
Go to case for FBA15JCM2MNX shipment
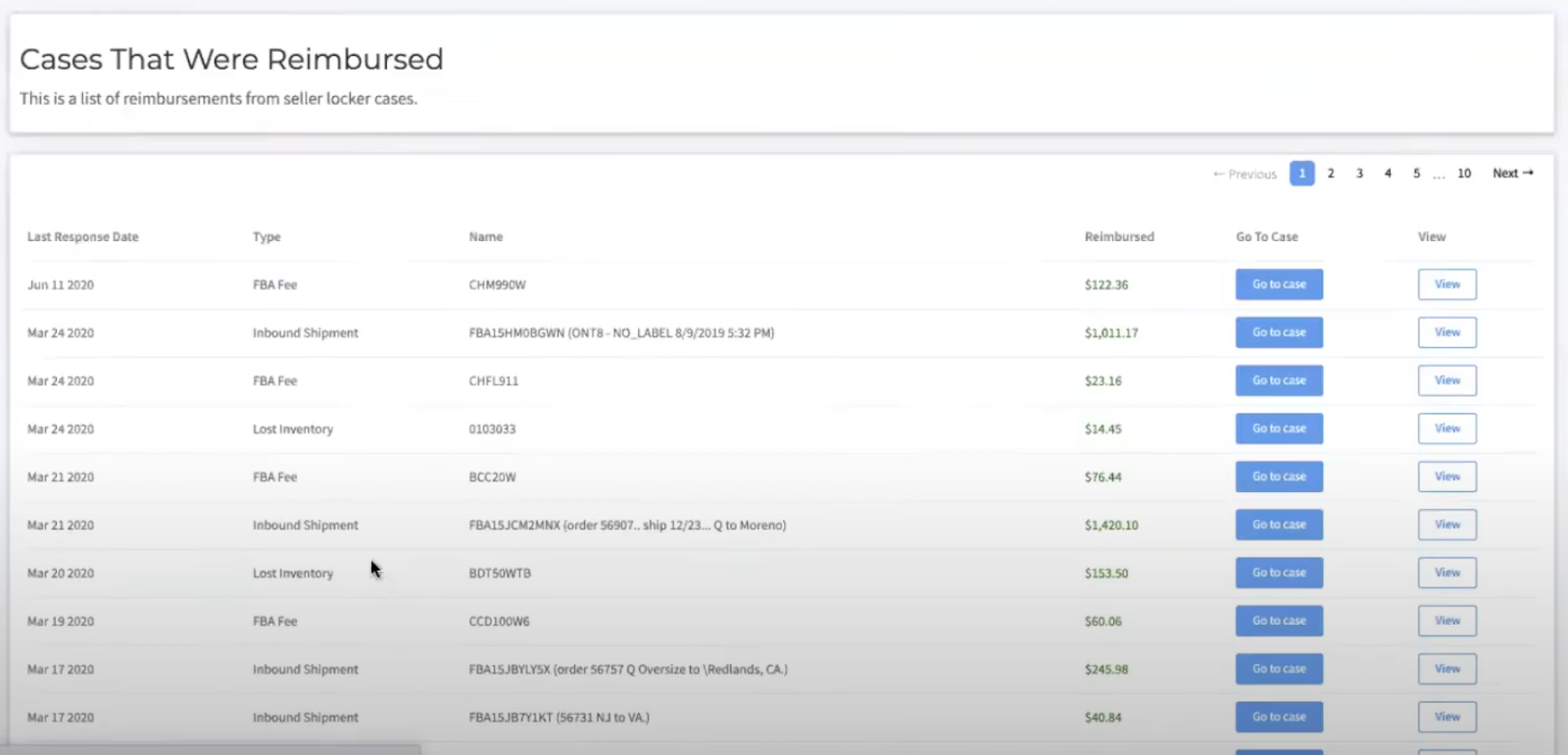(1279, 525)
